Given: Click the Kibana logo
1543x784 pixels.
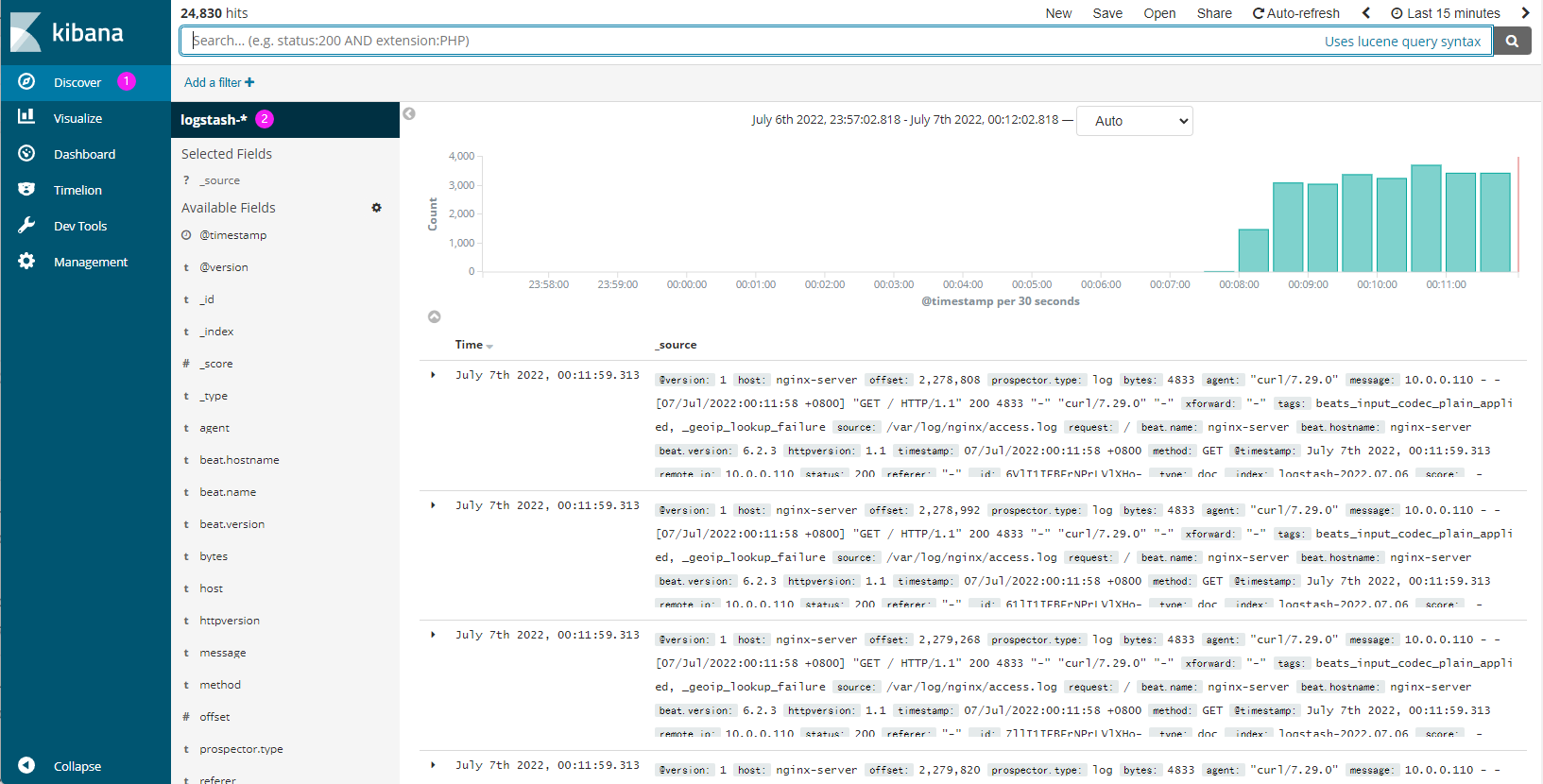Looking at the screenshot, I should (67, 32).
